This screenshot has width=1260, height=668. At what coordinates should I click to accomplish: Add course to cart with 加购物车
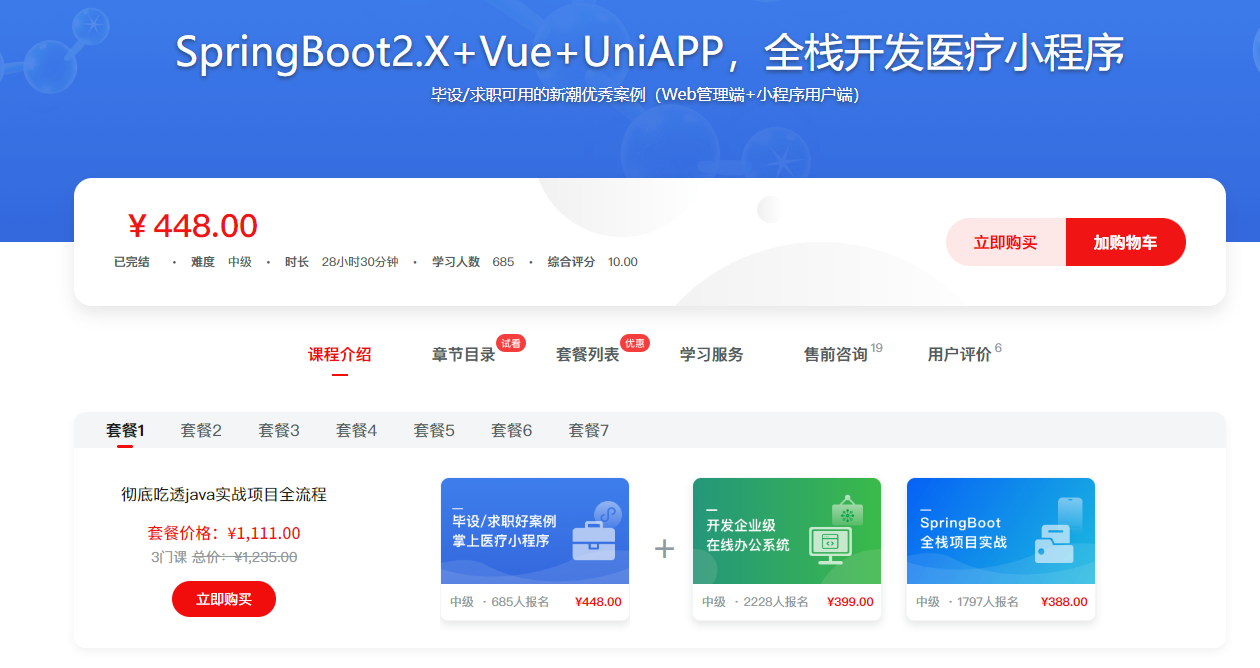1126,242
